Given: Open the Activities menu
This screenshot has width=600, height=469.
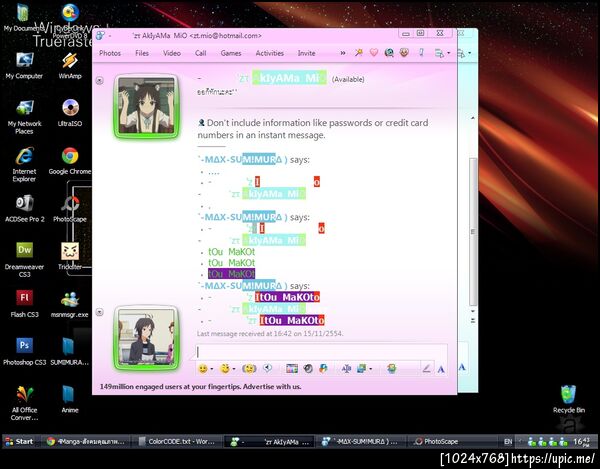Looking at the screenshot, I should coord(269,53).
